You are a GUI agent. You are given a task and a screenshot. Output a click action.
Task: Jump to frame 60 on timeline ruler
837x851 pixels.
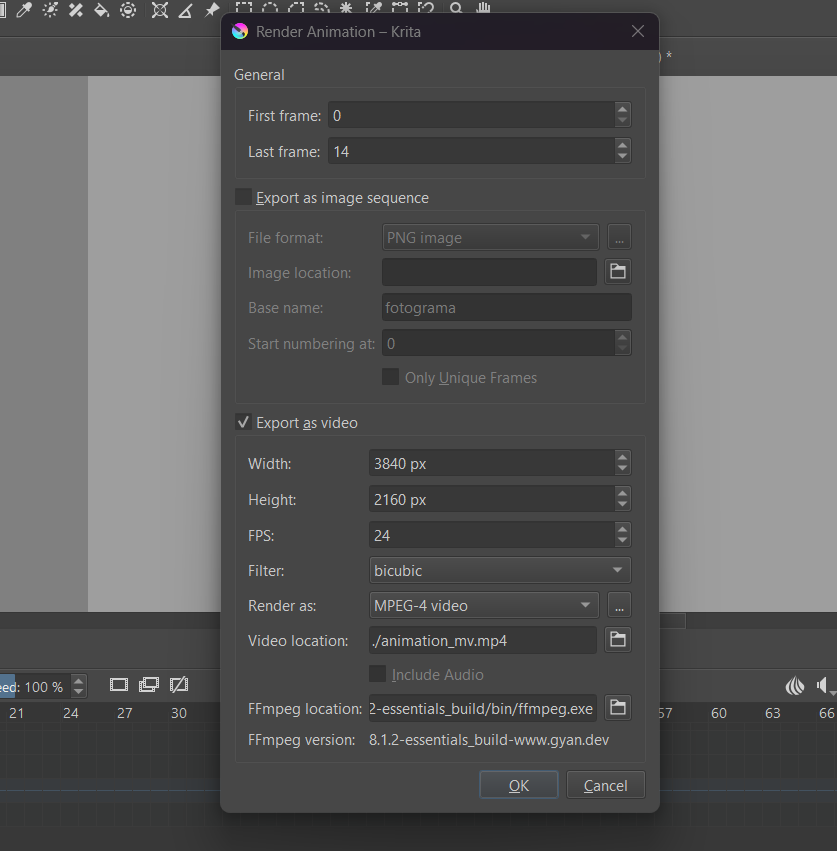(x=719, y=713)
